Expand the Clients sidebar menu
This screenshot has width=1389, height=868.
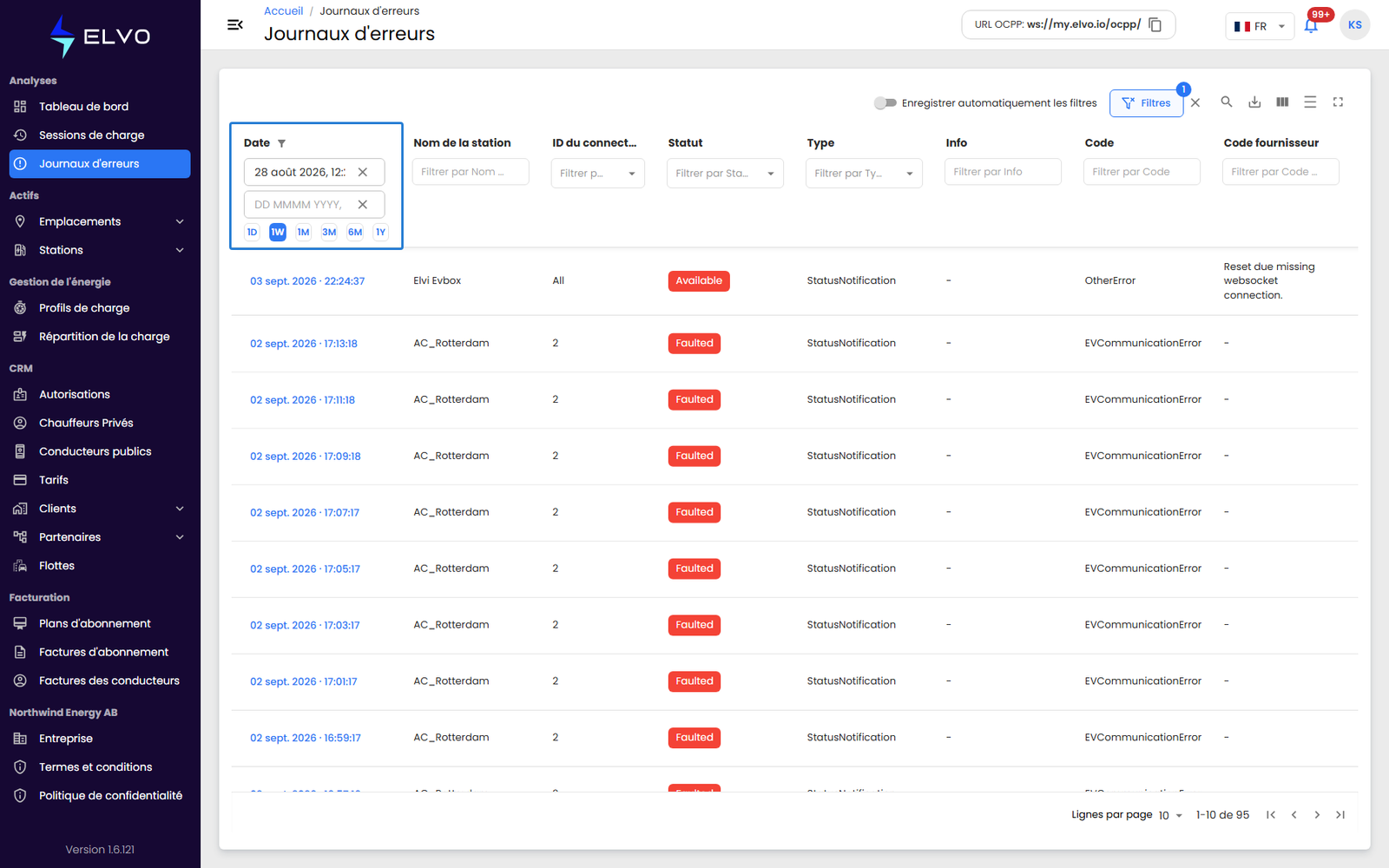point(100,509)
